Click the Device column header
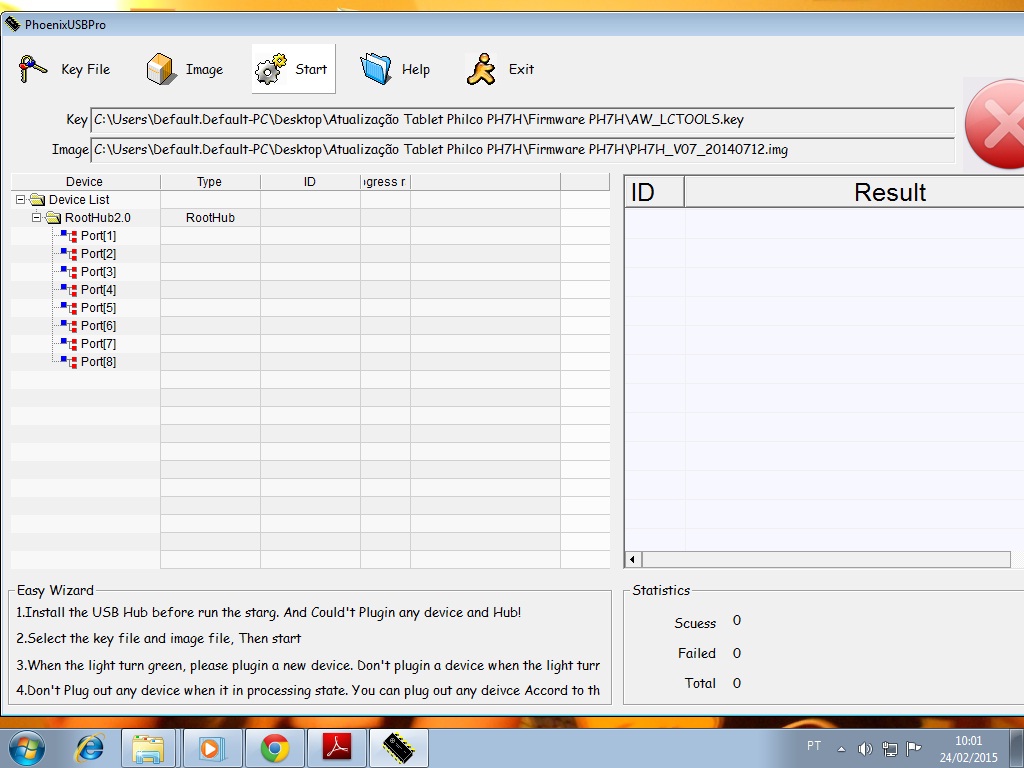1024x768 pixels. point(85,182)
